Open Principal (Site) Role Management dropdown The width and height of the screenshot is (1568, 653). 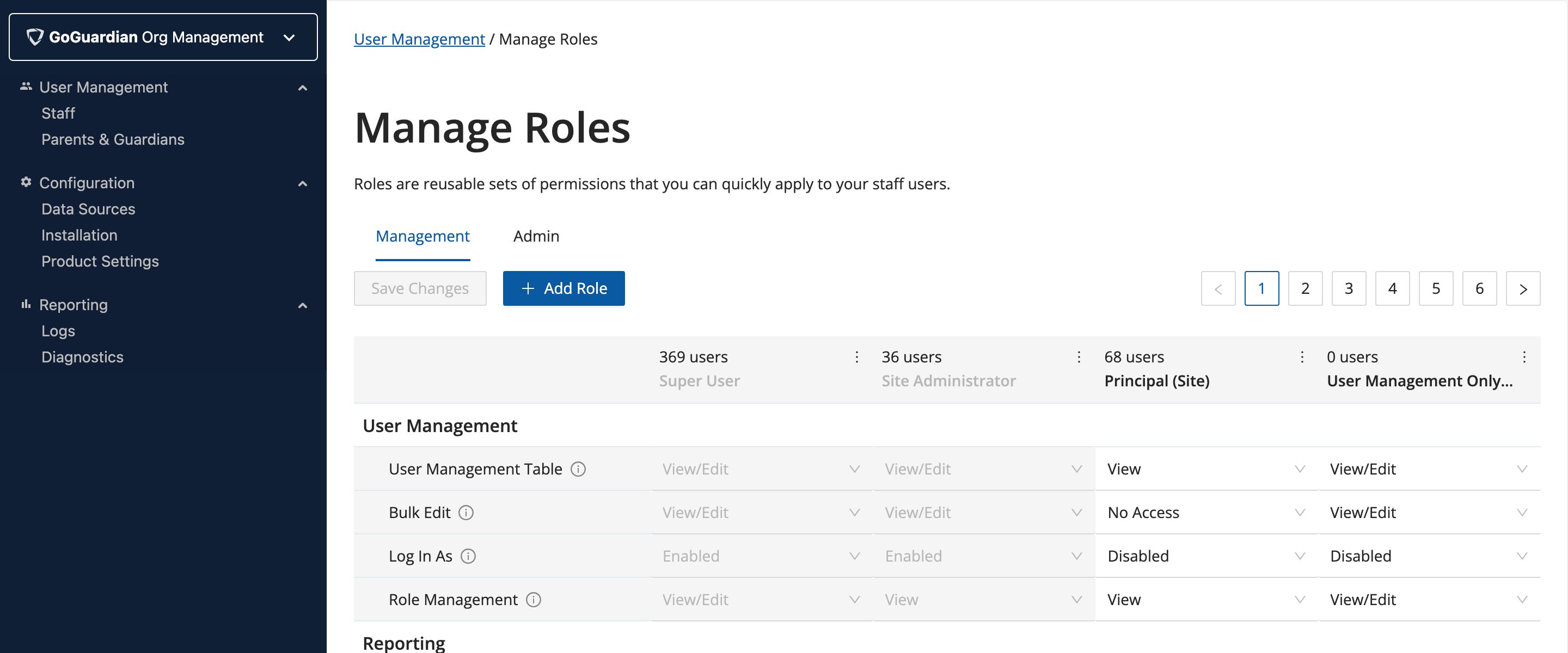(x=1206, y=600)
